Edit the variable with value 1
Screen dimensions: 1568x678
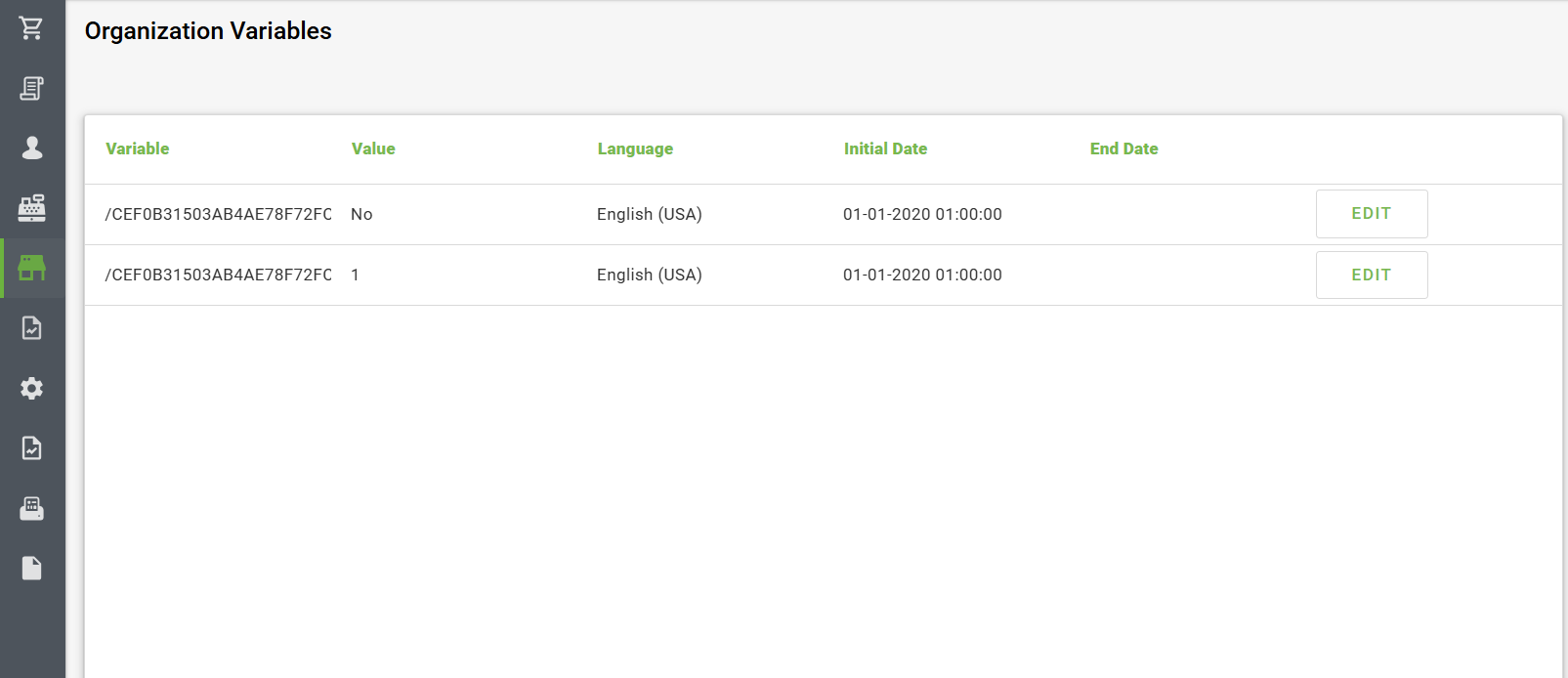tap(1371, 275)
